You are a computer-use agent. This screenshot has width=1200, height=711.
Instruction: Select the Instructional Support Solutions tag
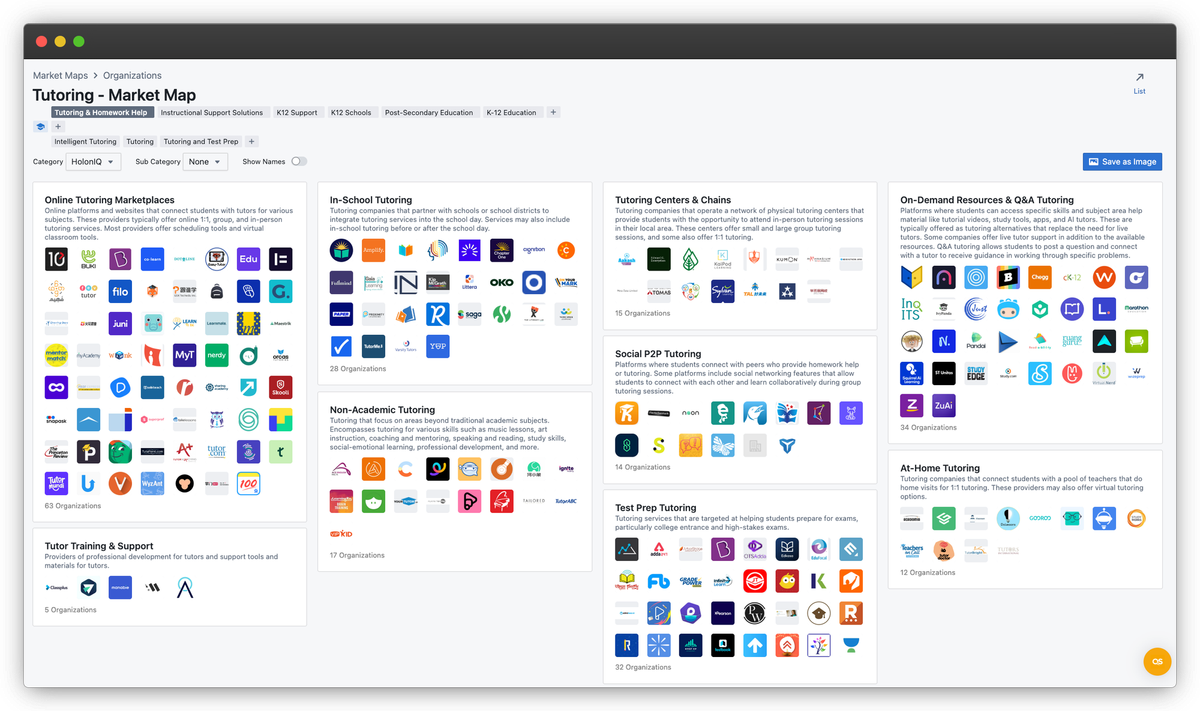click(x=212, y=112)
